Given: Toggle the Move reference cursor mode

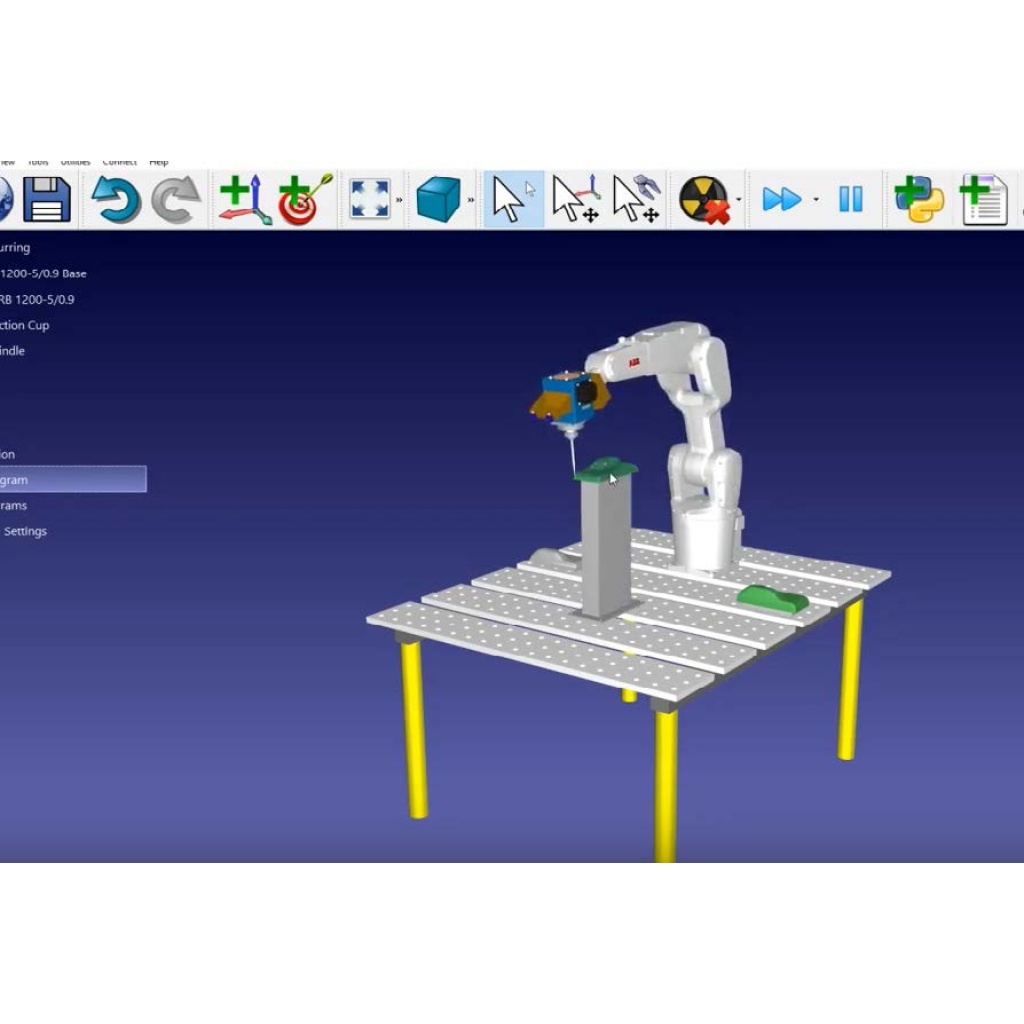Looking at the screenshot, I should pos(573,198).
